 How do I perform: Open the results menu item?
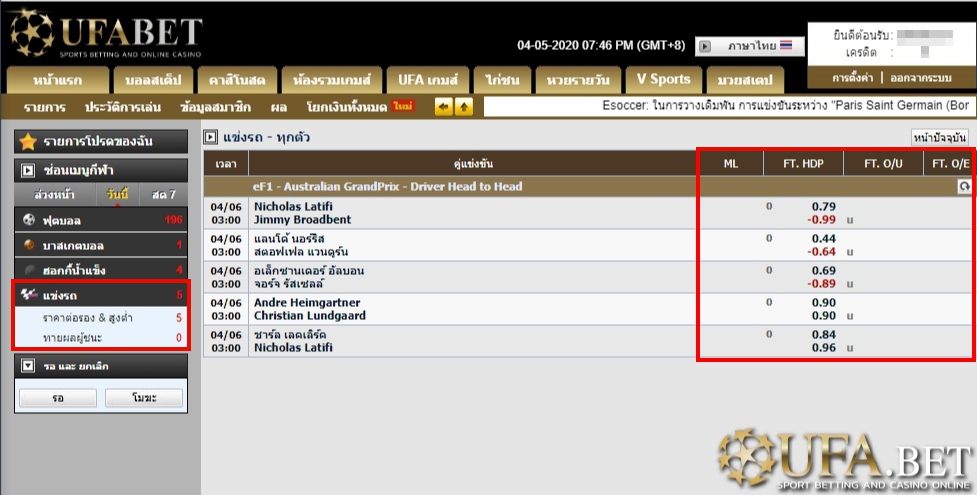click(x=279, y=107)
